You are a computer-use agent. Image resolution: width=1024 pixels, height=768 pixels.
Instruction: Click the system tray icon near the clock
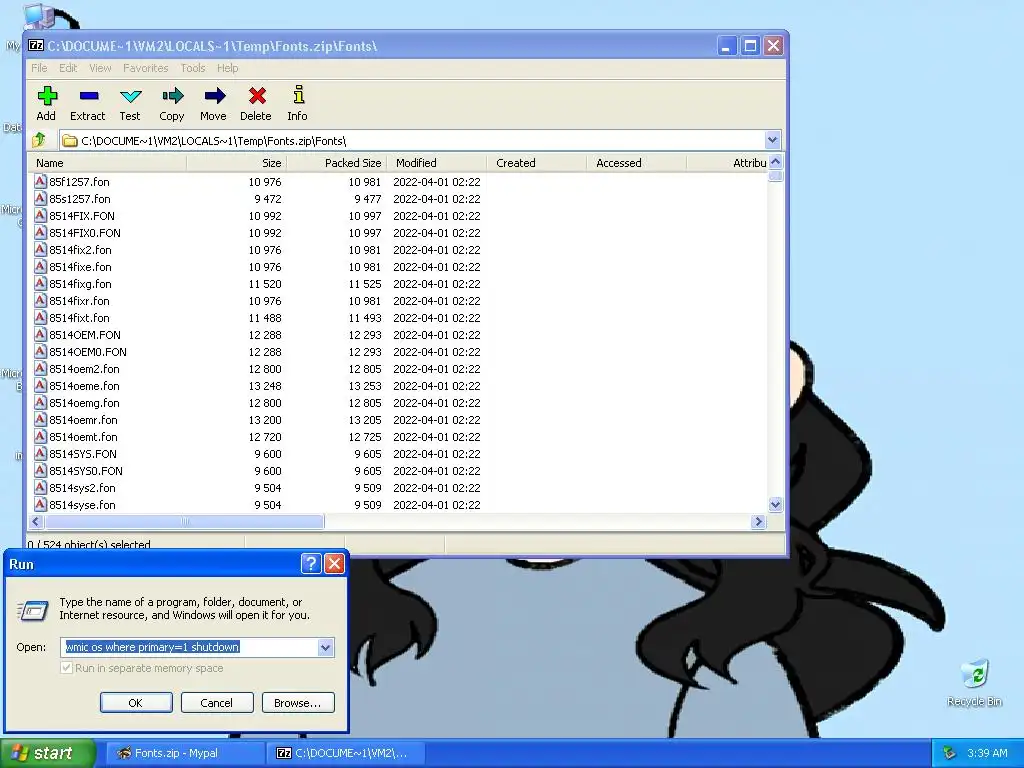(949, 753)
